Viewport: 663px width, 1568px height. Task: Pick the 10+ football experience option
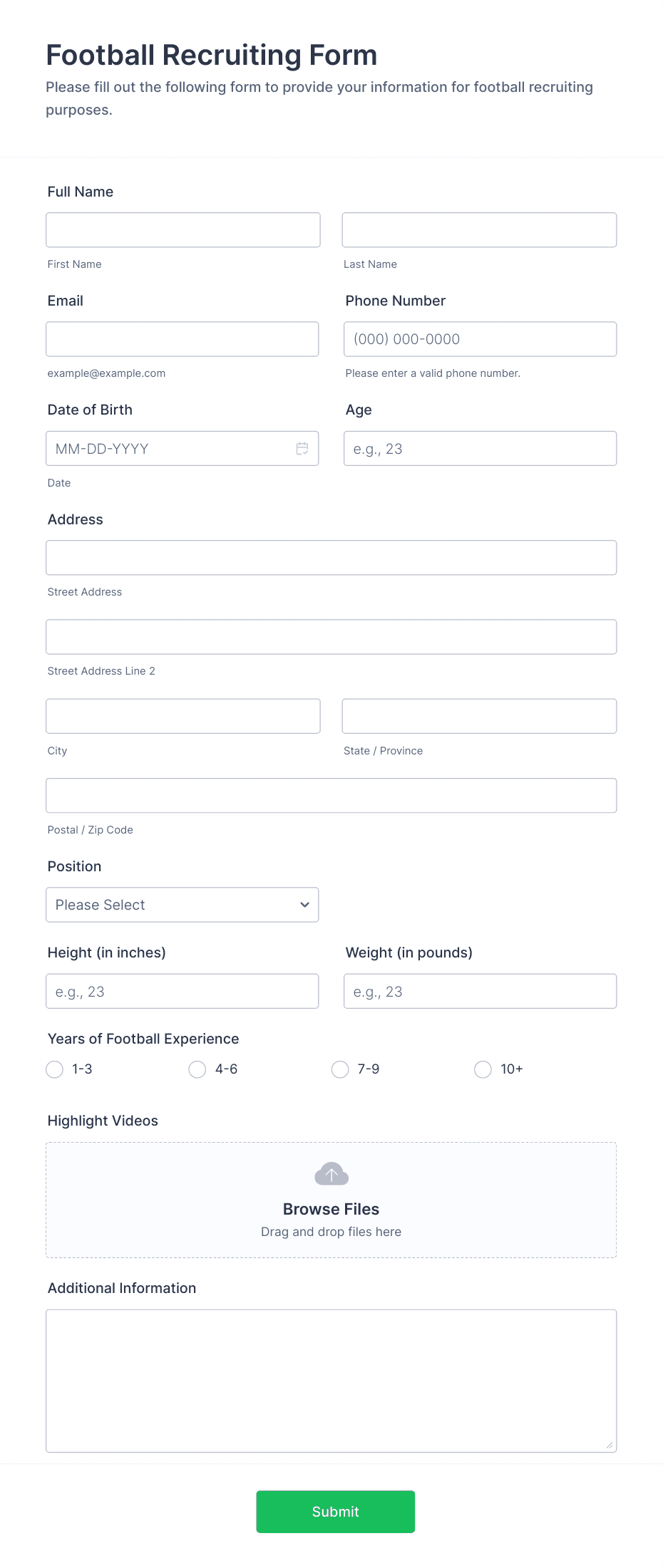pos(483,1069)
